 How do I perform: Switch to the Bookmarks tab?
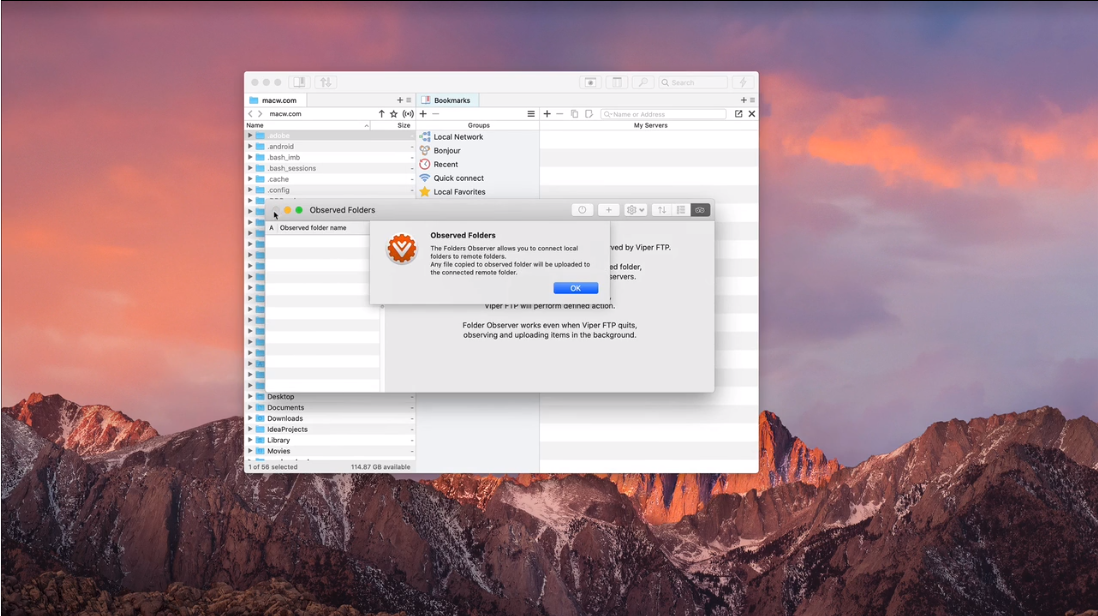point(450,100)
